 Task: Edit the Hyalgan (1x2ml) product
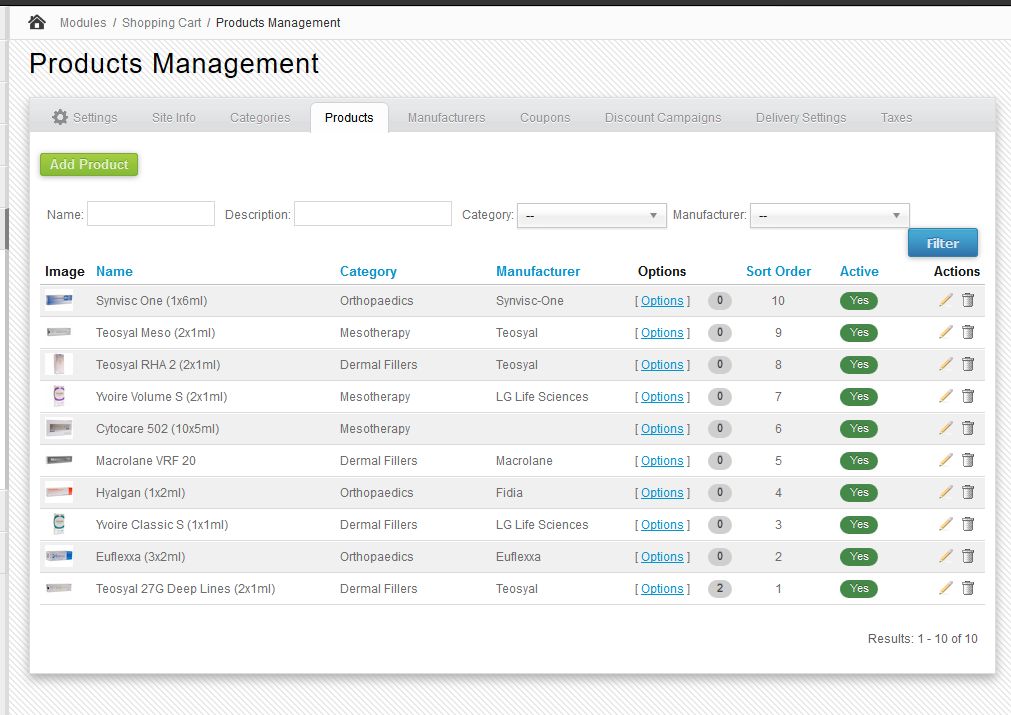tap(945, 492)
